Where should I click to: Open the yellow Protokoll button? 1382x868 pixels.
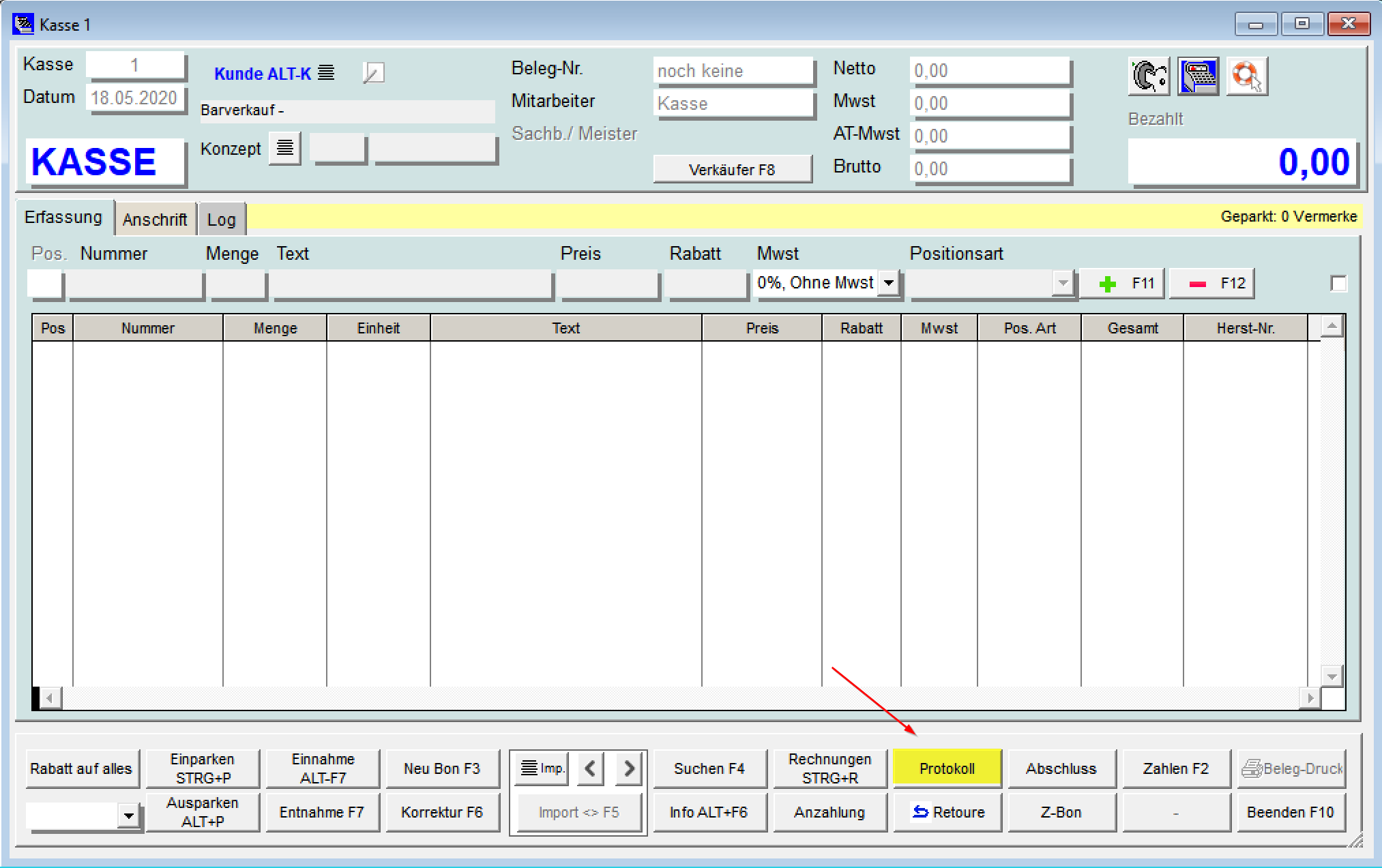coord(947,768)
